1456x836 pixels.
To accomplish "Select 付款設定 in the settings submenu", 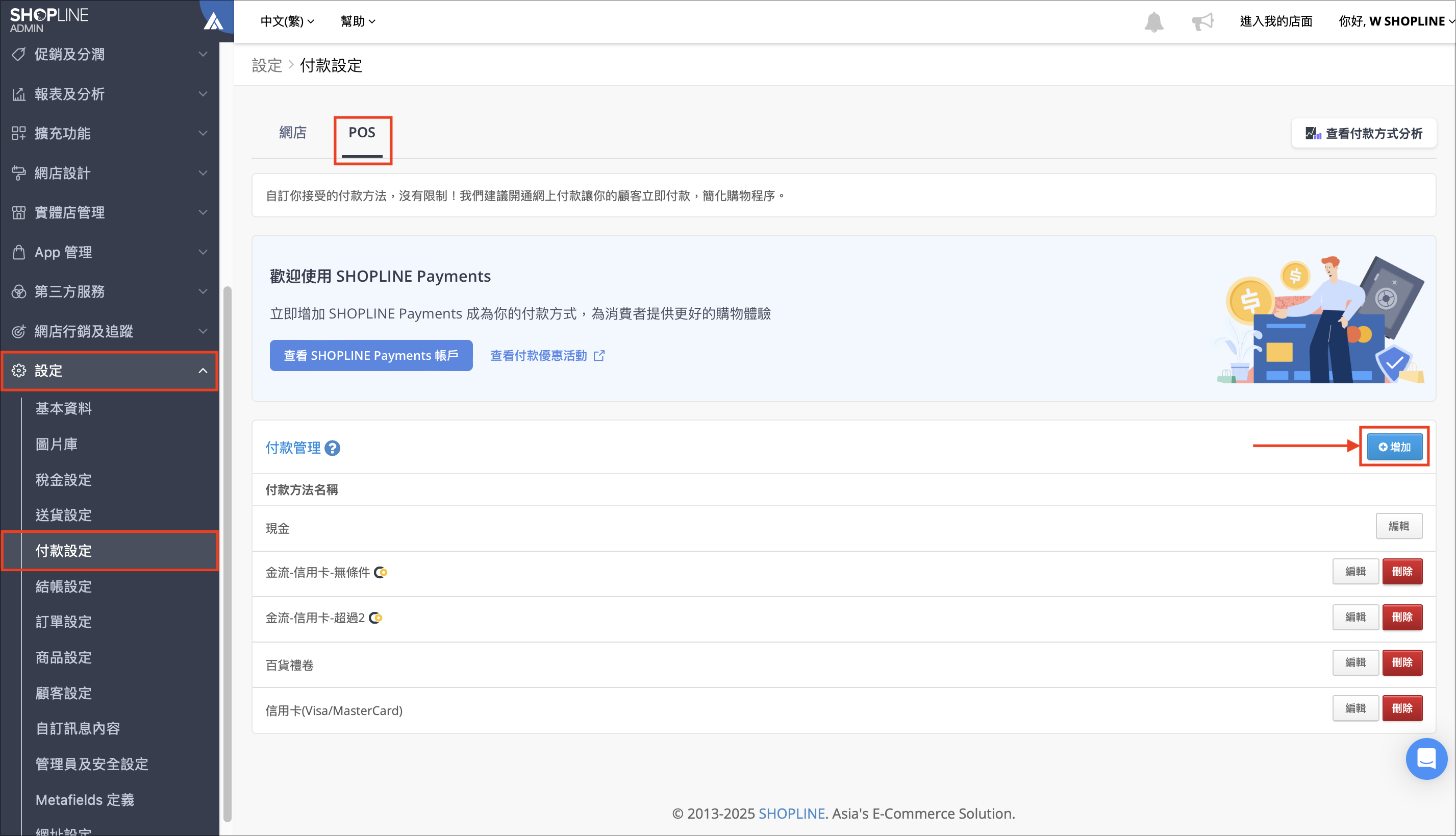I will point(63,551).
